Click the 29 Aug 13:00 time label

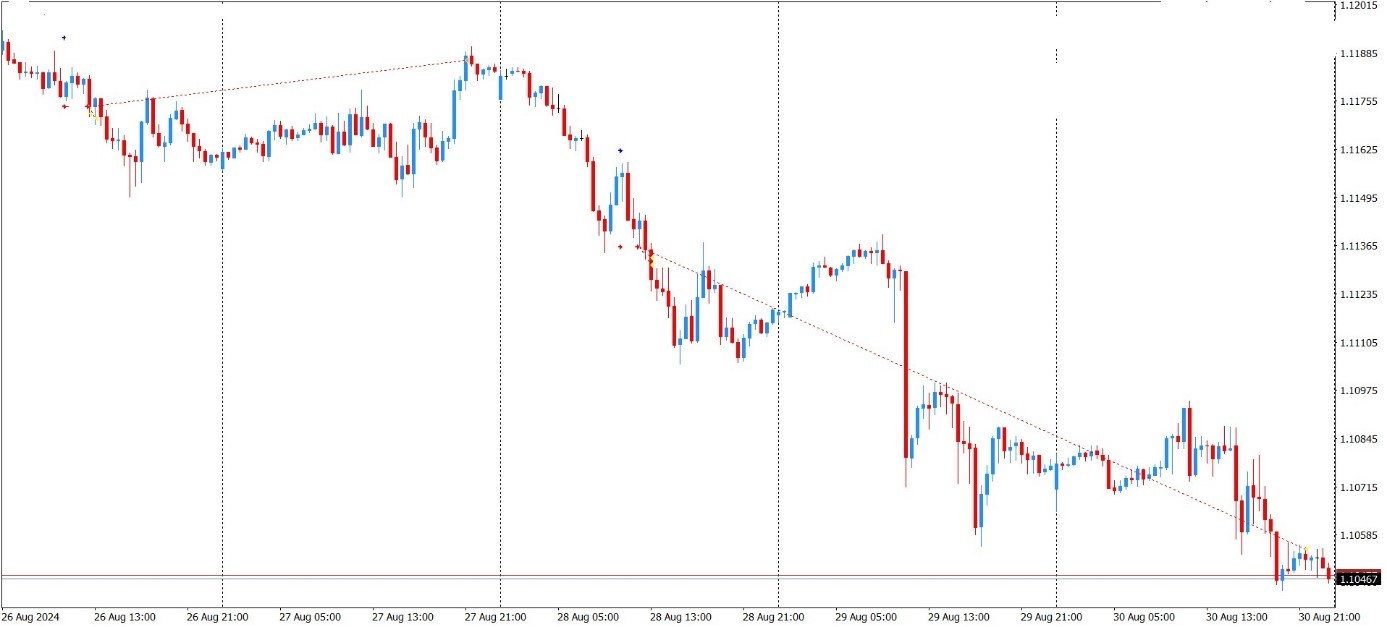click(x=959, y=617)
